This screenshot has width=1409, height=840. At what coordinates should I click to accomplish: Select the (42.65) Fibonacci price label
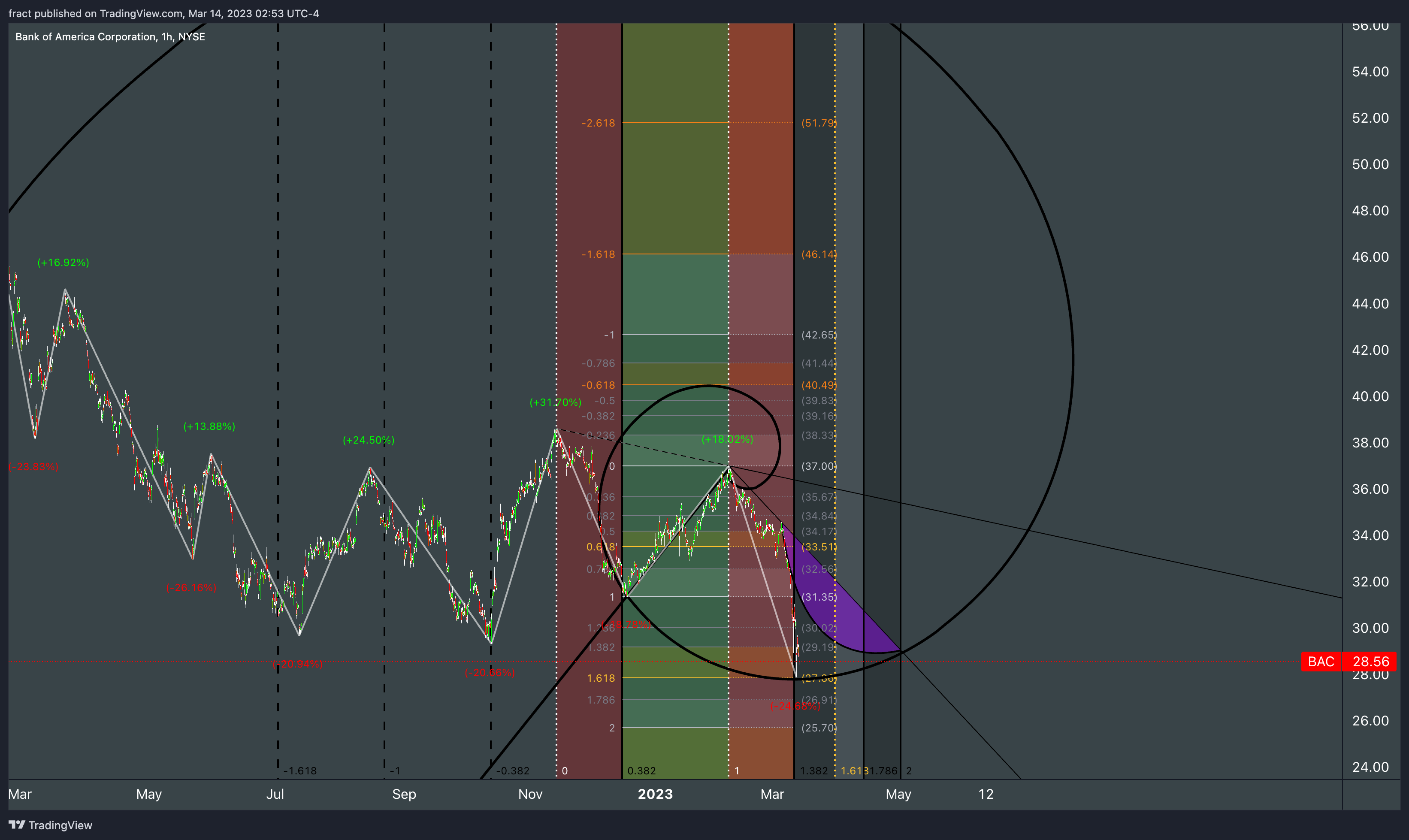tap(819, 335)
